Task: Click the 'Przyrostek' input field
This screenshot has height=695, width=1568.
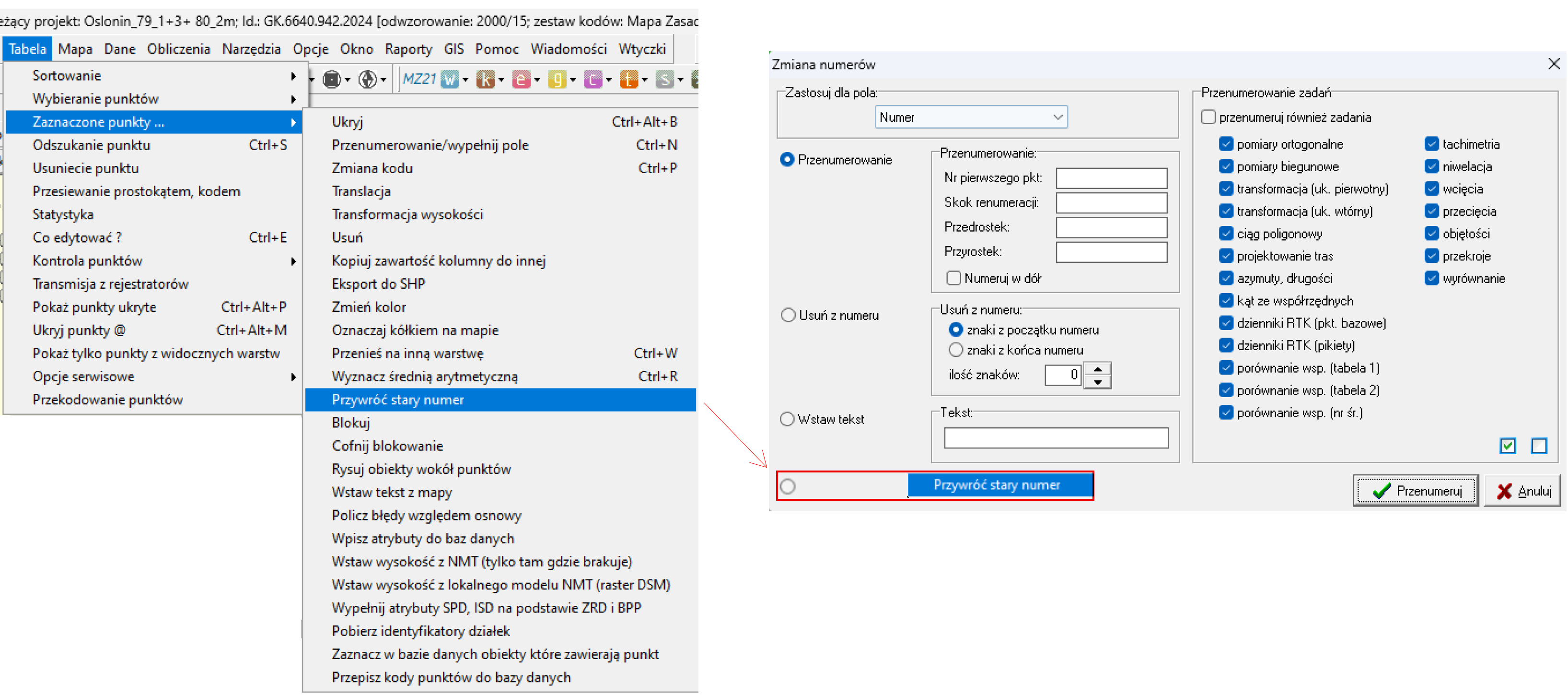Action: click(x=1111, y=251)
